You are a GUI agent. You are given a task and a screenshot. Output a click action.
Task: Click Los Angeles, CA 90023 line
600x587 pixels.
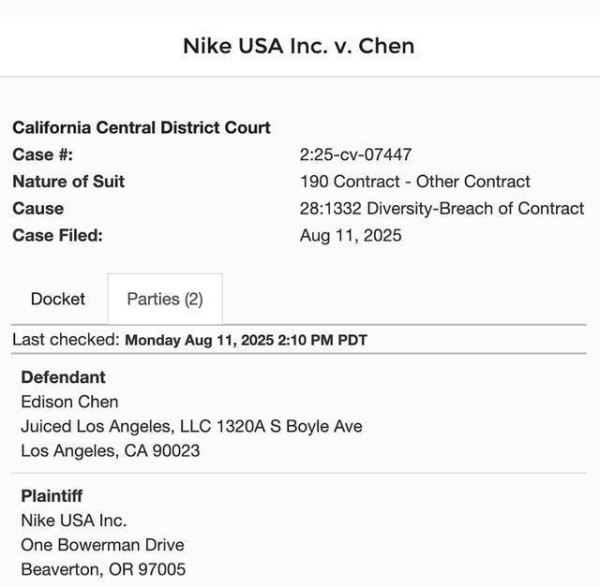click(x=110, y=451)
